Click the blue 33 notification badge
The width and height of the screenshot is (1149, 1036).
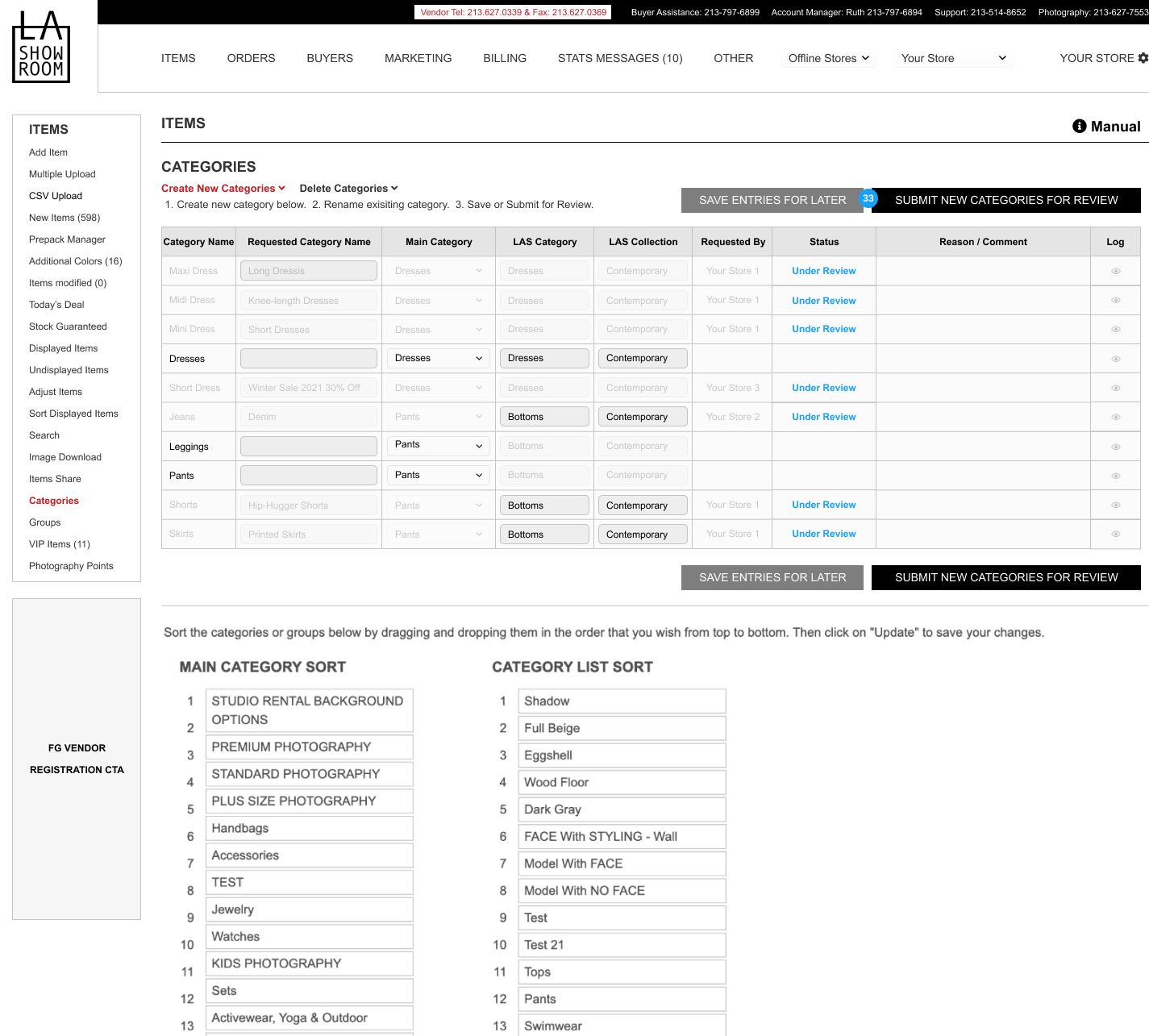(x=868, y=198)
